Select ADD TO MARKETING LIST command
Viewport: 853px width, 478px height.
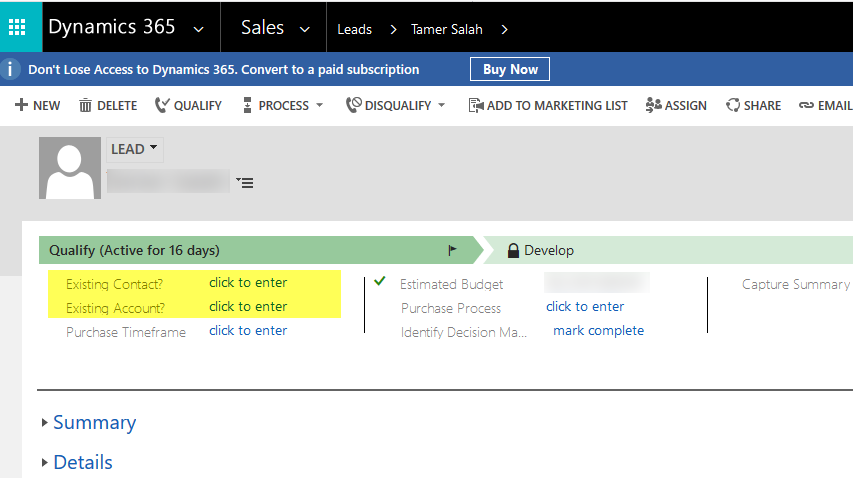coord(557,105)
